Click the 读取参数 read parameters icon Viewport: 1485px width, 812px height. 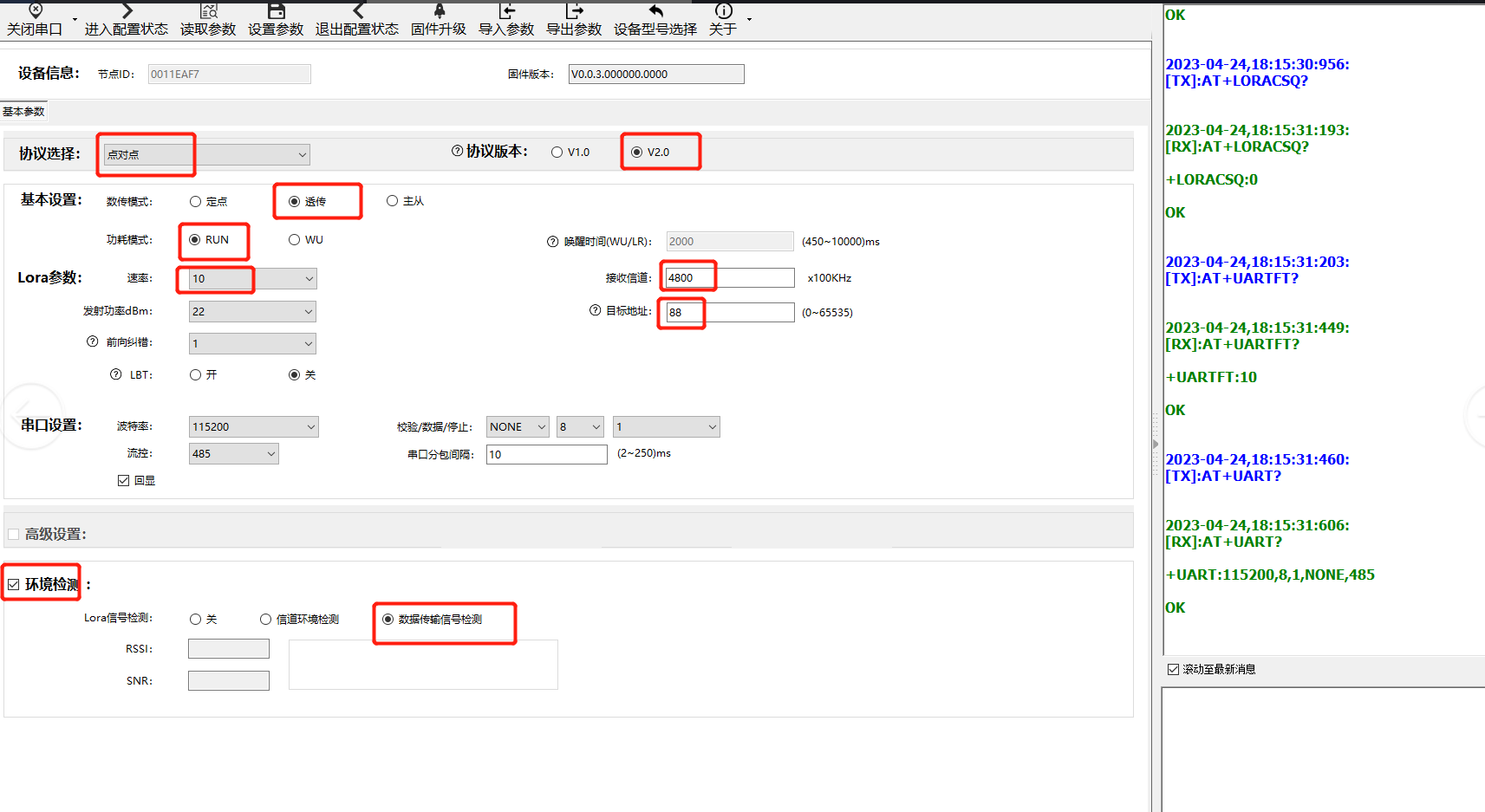pos(208,11)
